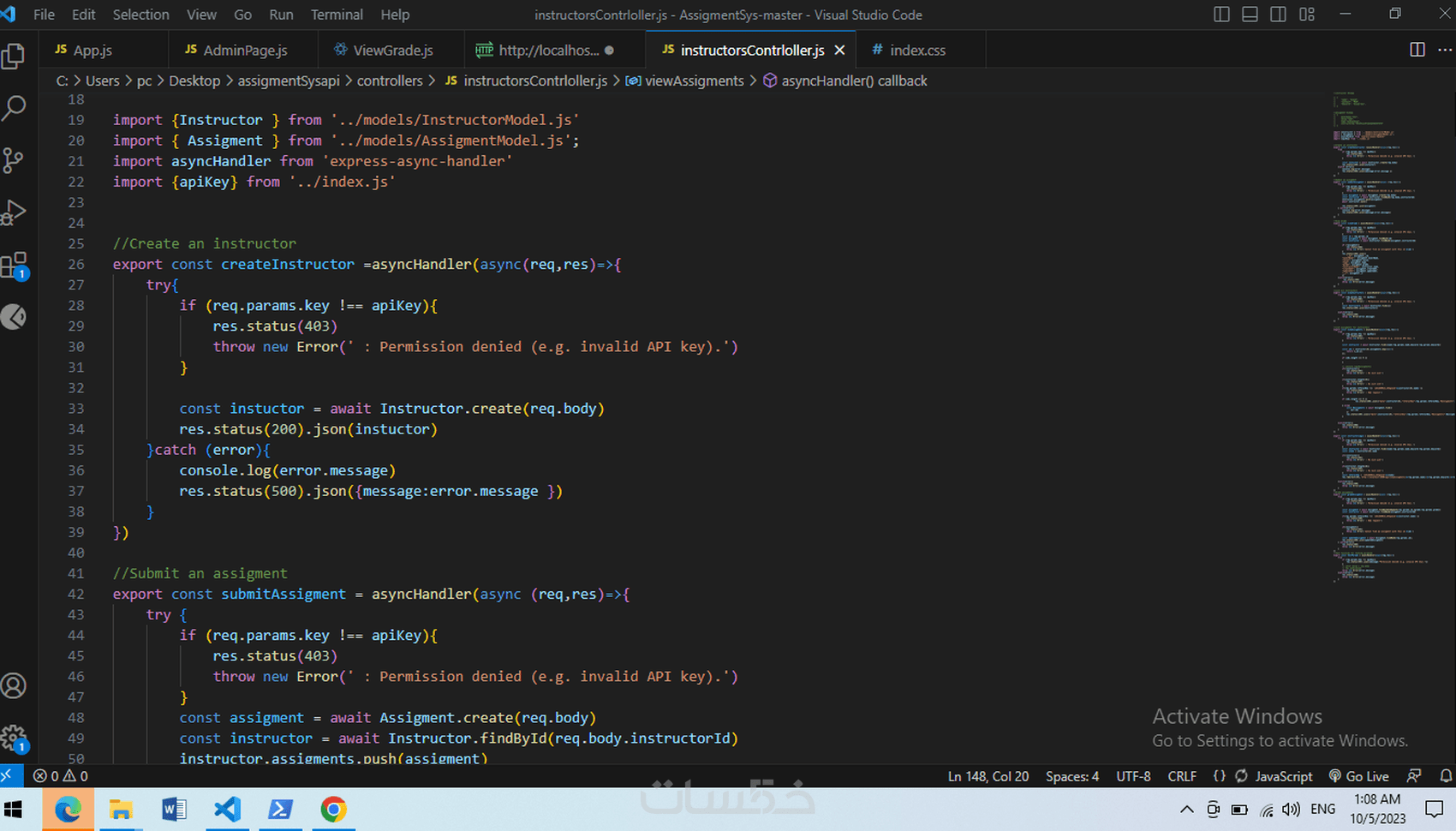
Task: Open the Explorer view in the activity bar
Action: pyautogui.click(x=15, y=56)
